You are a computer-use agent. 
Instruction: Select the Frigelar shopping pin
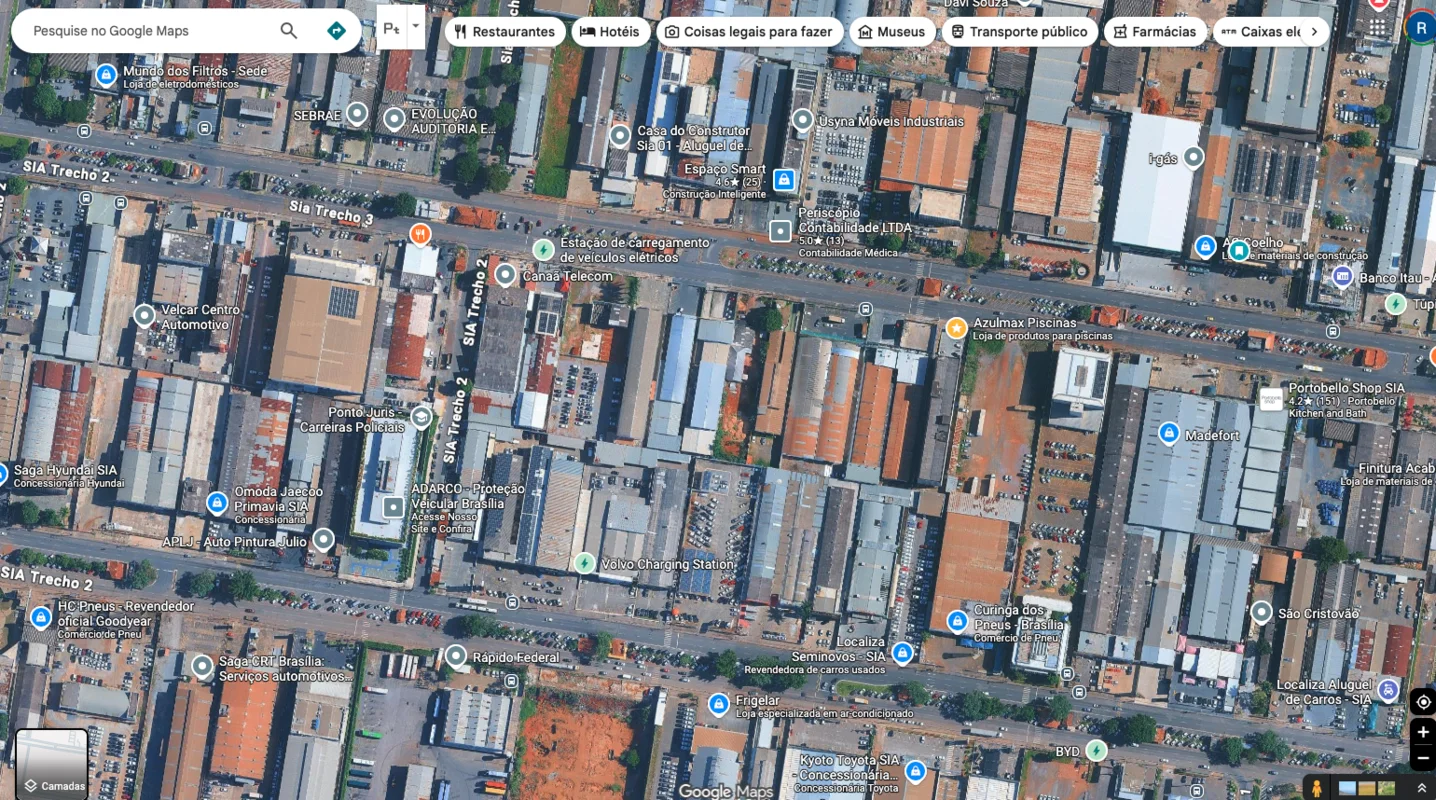[x=718, y=704]
